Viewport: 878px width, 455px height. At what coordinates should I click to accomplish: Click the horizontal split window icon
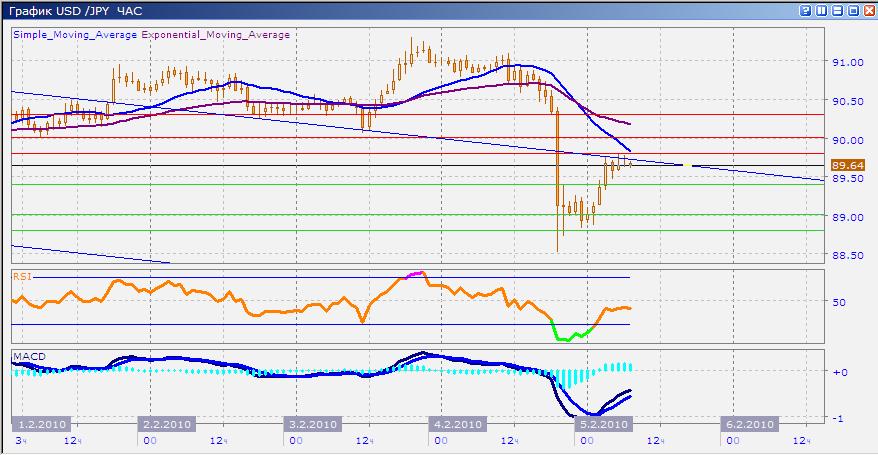(837, 10)
